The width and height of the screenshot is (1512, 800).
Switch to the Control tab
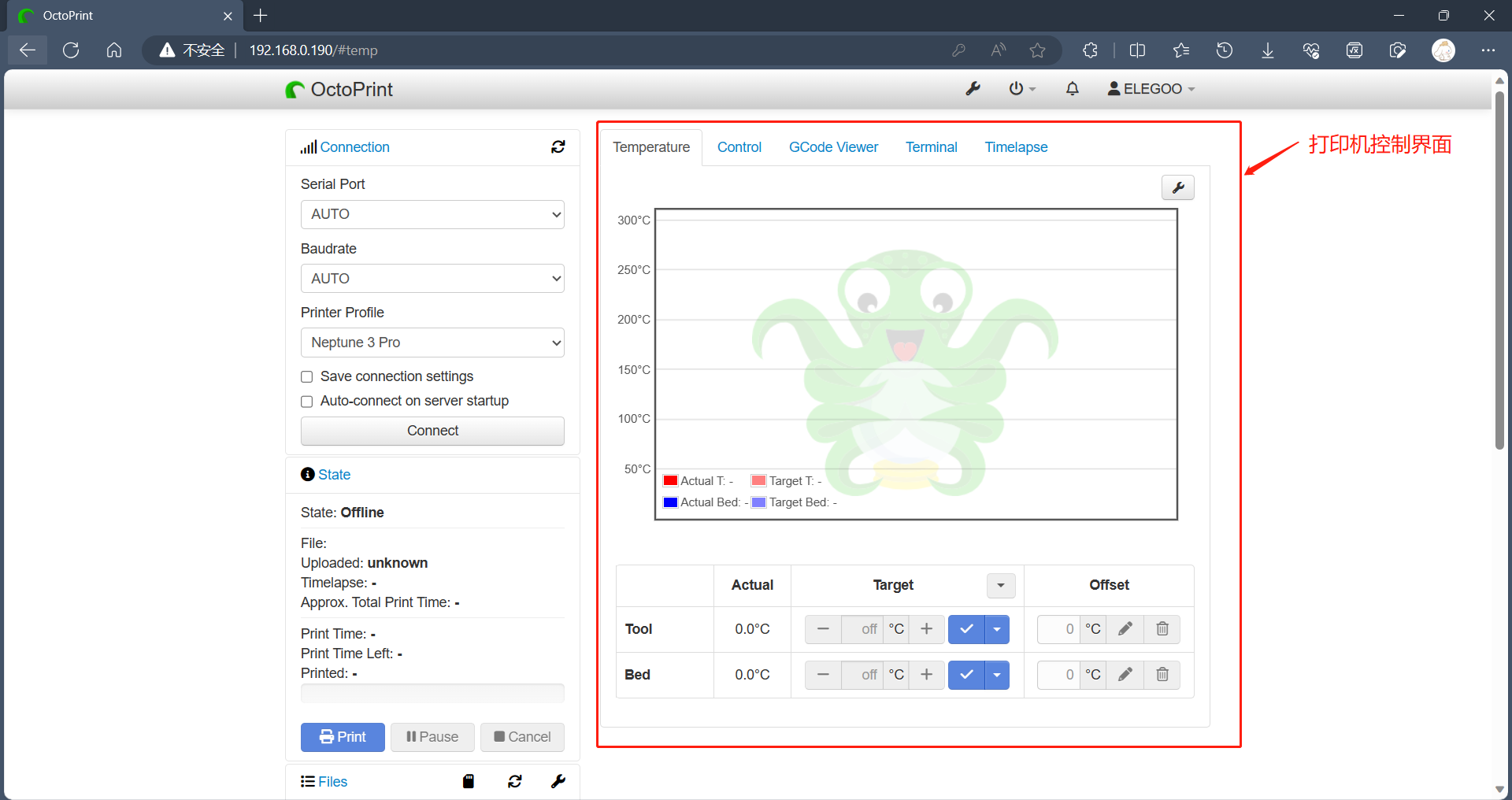pos(739,147)
